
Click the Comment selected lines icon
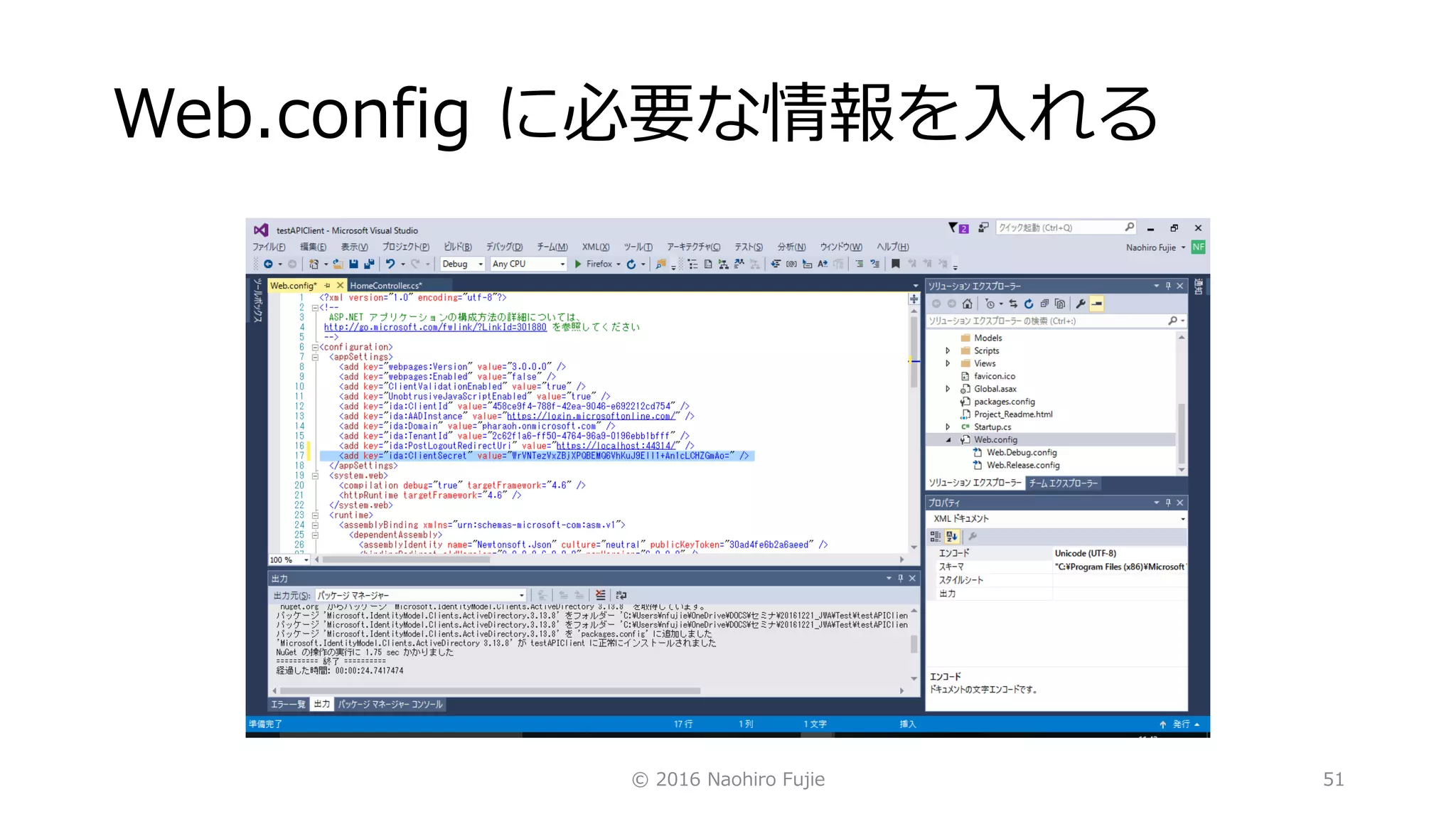click(859, 264)
